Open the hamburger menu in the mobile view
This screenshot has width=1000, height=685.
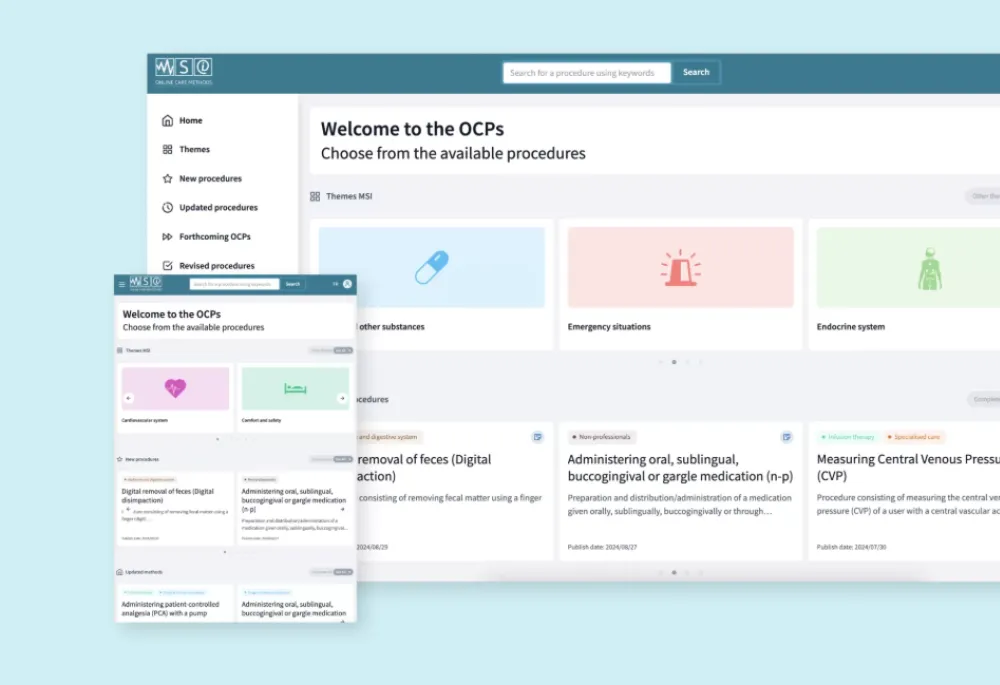click(122, 284)
